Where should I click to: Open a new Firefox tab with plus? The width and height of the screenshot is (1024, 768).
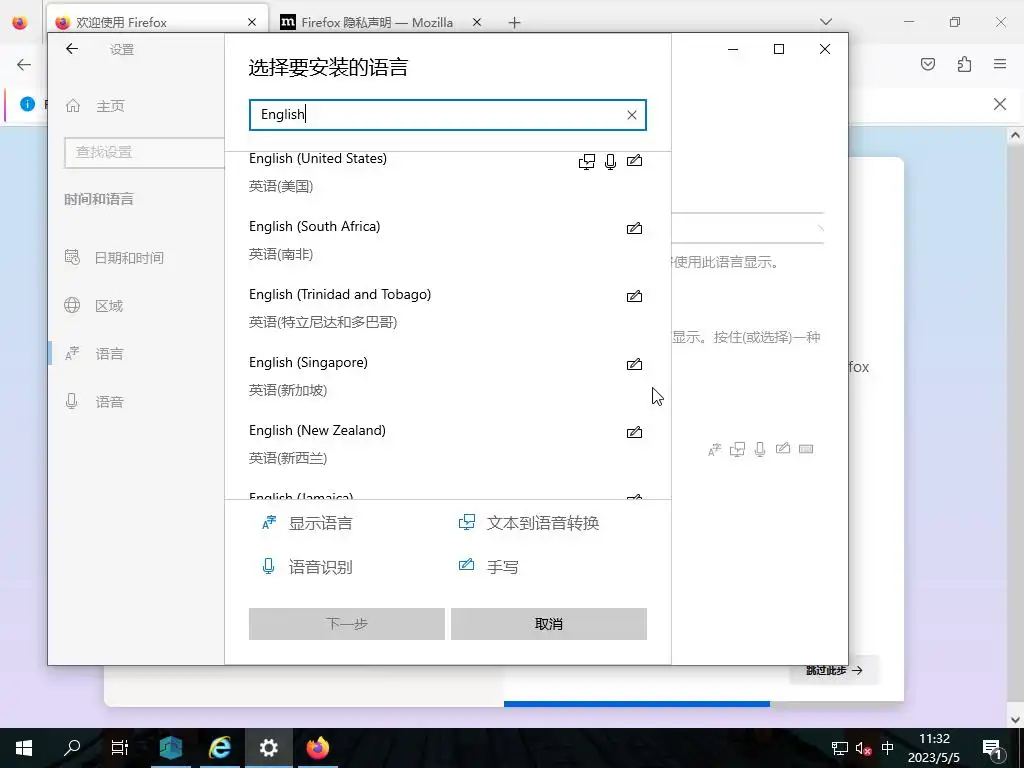pos(515,23)
